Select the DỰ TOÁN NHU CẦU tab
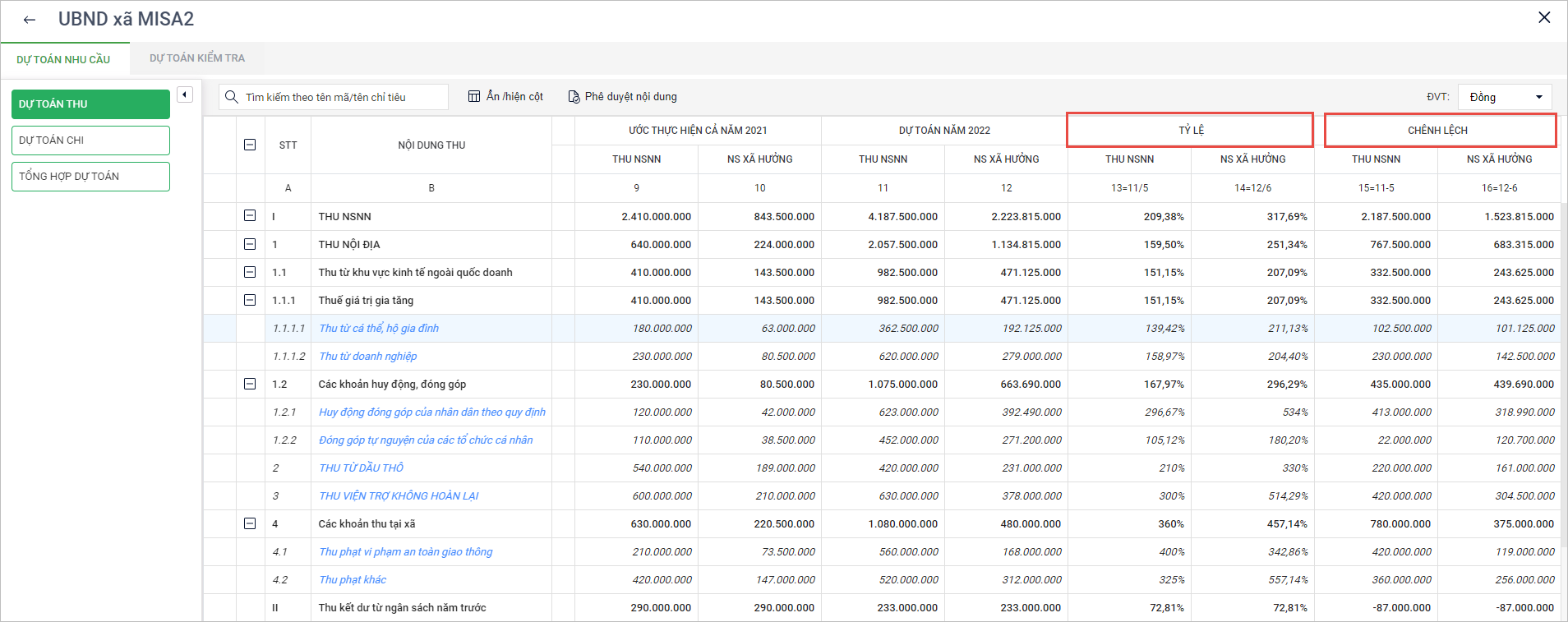This screenshot has width=1568, height=622. (63, 59)
